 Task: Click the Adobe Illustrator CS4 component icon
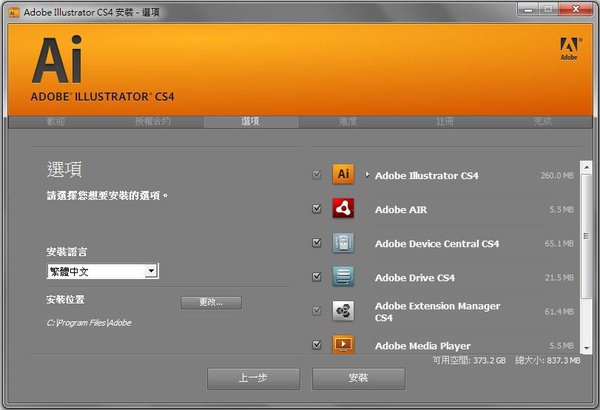pyautogui.click(x=343, y=174)
